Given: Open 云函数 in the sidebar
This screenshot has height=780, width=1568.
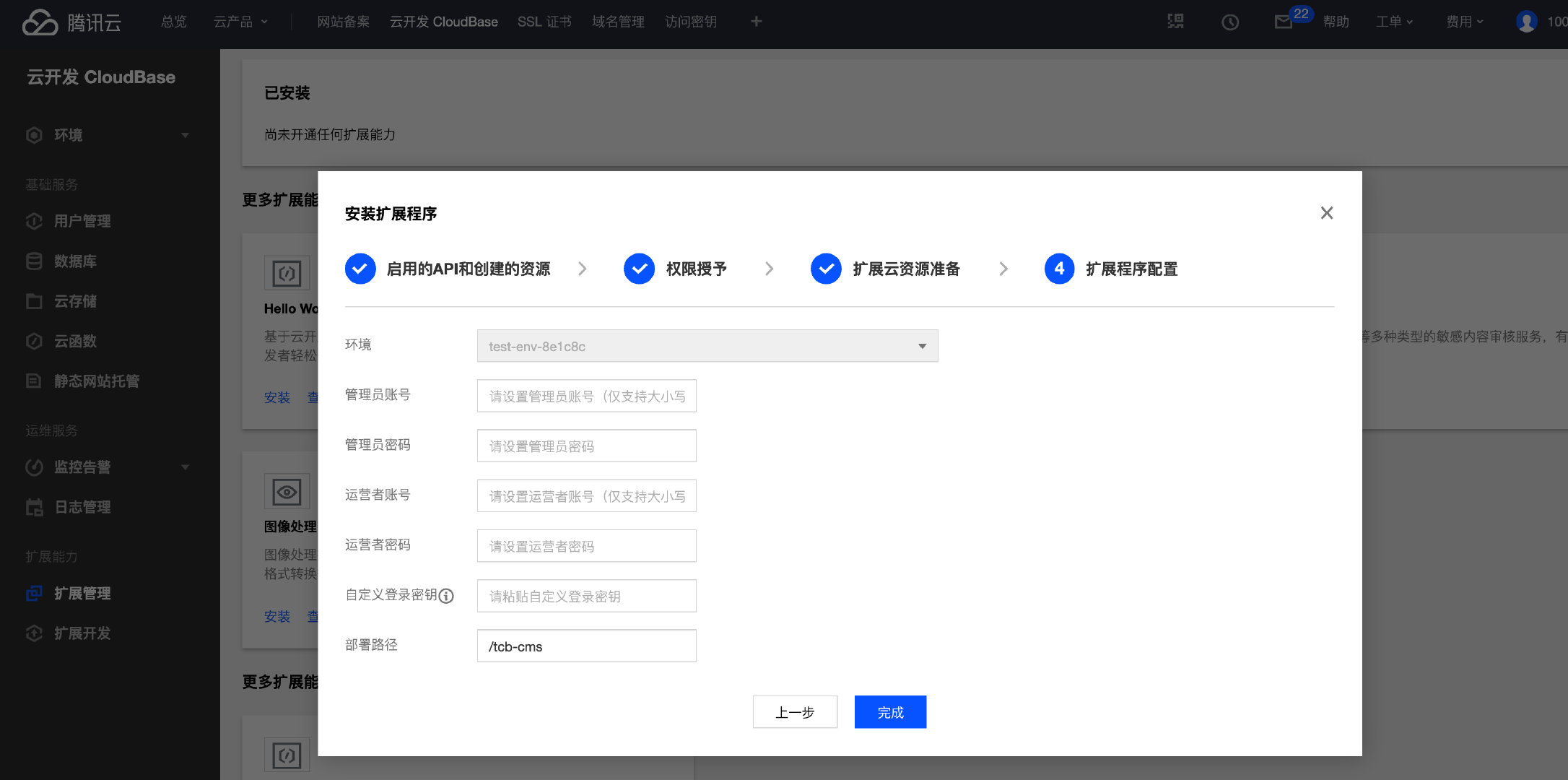Looking at the screenshot, I should 75,341.
